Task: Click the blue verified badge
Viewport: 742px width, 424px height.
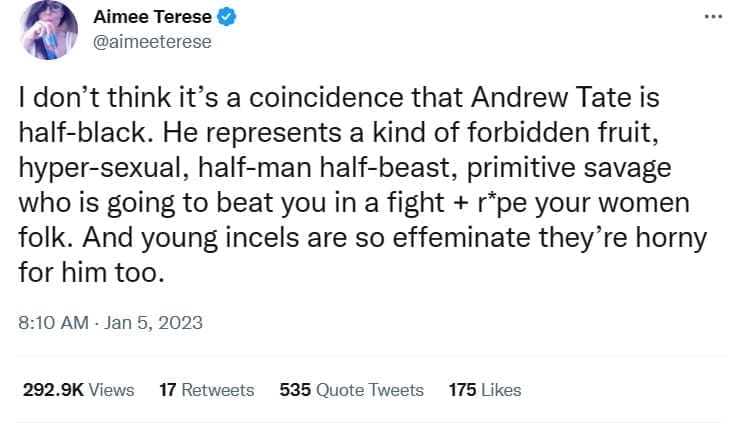Action: point(227,18)
